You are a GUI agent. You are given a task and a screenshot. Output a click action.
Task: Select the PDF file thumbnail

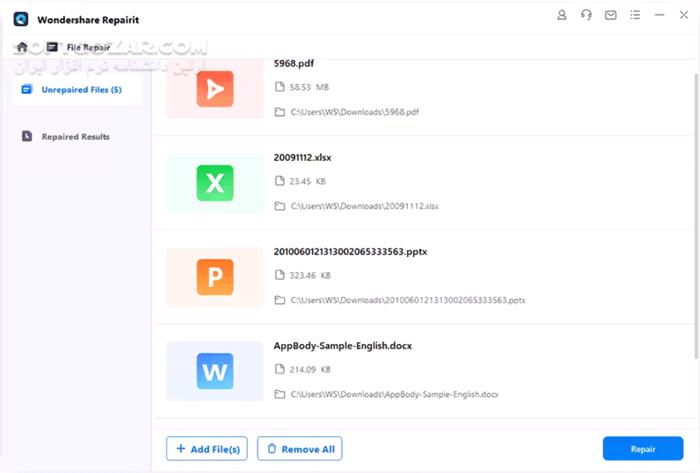215,89
